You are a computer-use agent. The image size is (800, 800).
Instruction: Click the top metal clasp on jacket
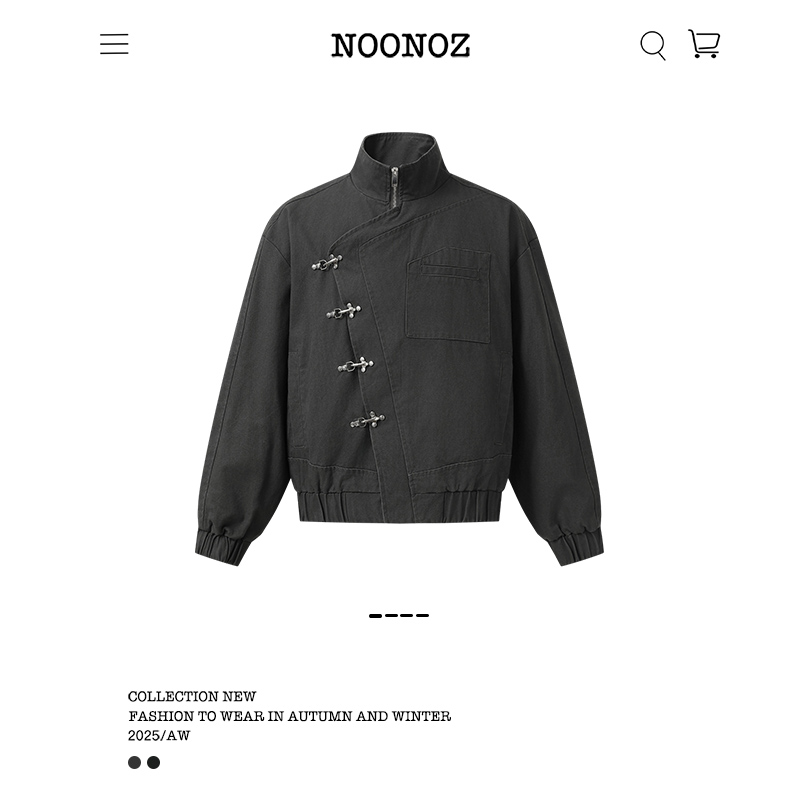point(327,263)
